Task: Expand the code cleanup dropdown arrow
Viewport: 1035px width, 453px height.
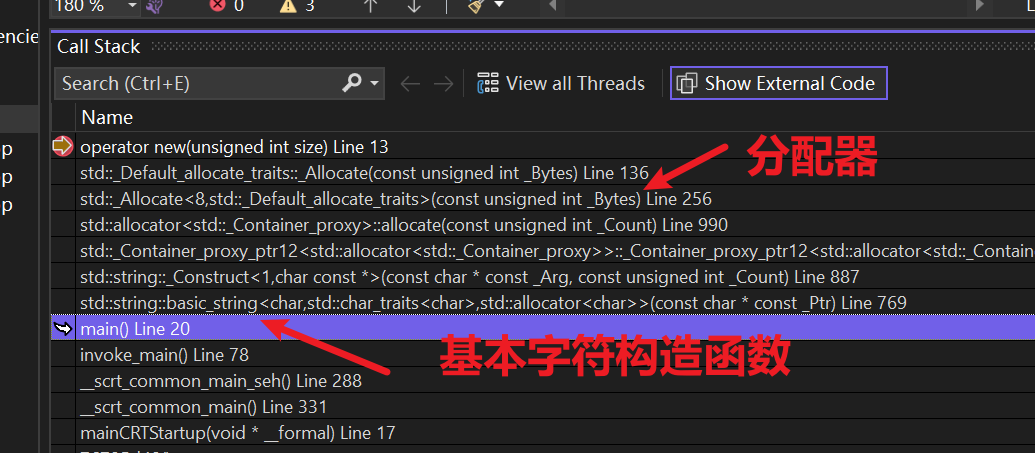Action: [499, 6]
